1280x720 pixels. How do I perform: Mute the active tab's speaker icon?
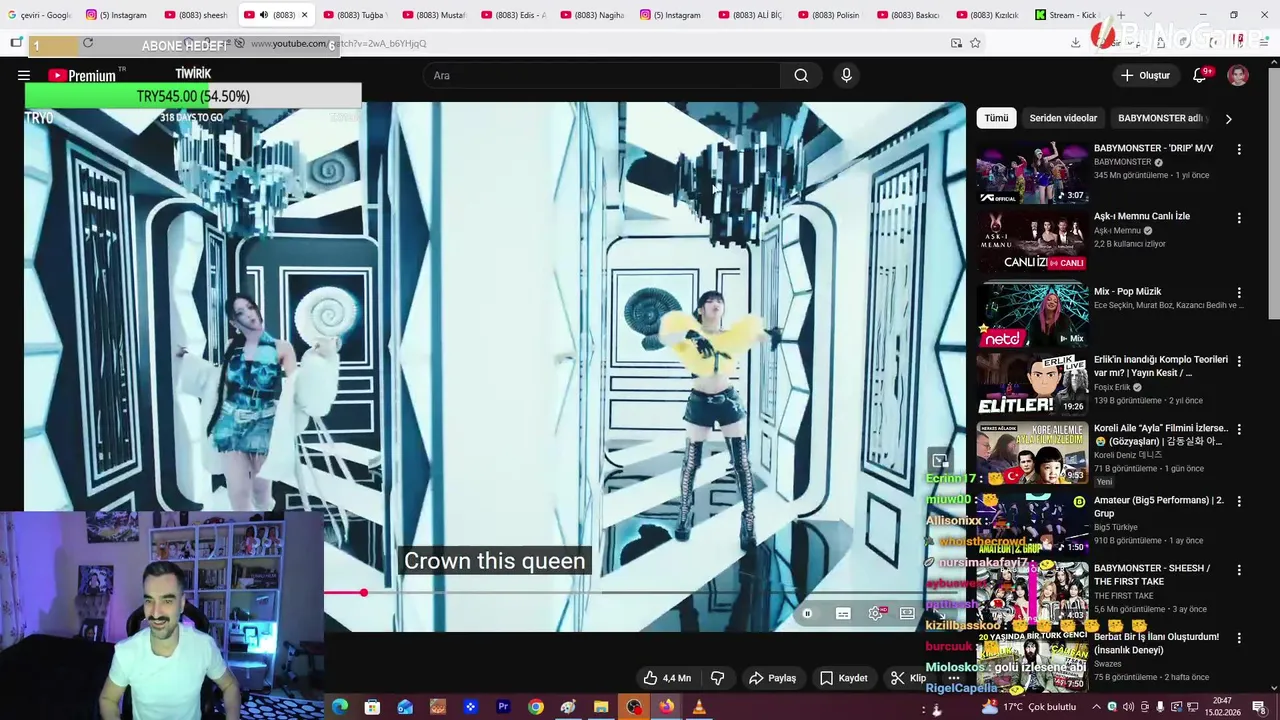click(x=263, y=15)
